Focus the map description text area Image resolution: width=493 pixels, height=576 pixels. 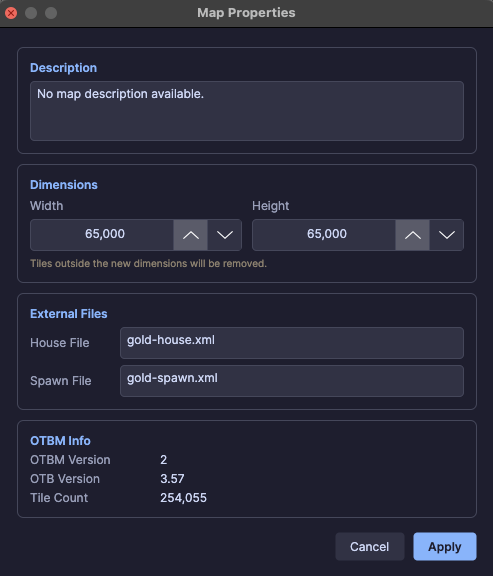247,111
